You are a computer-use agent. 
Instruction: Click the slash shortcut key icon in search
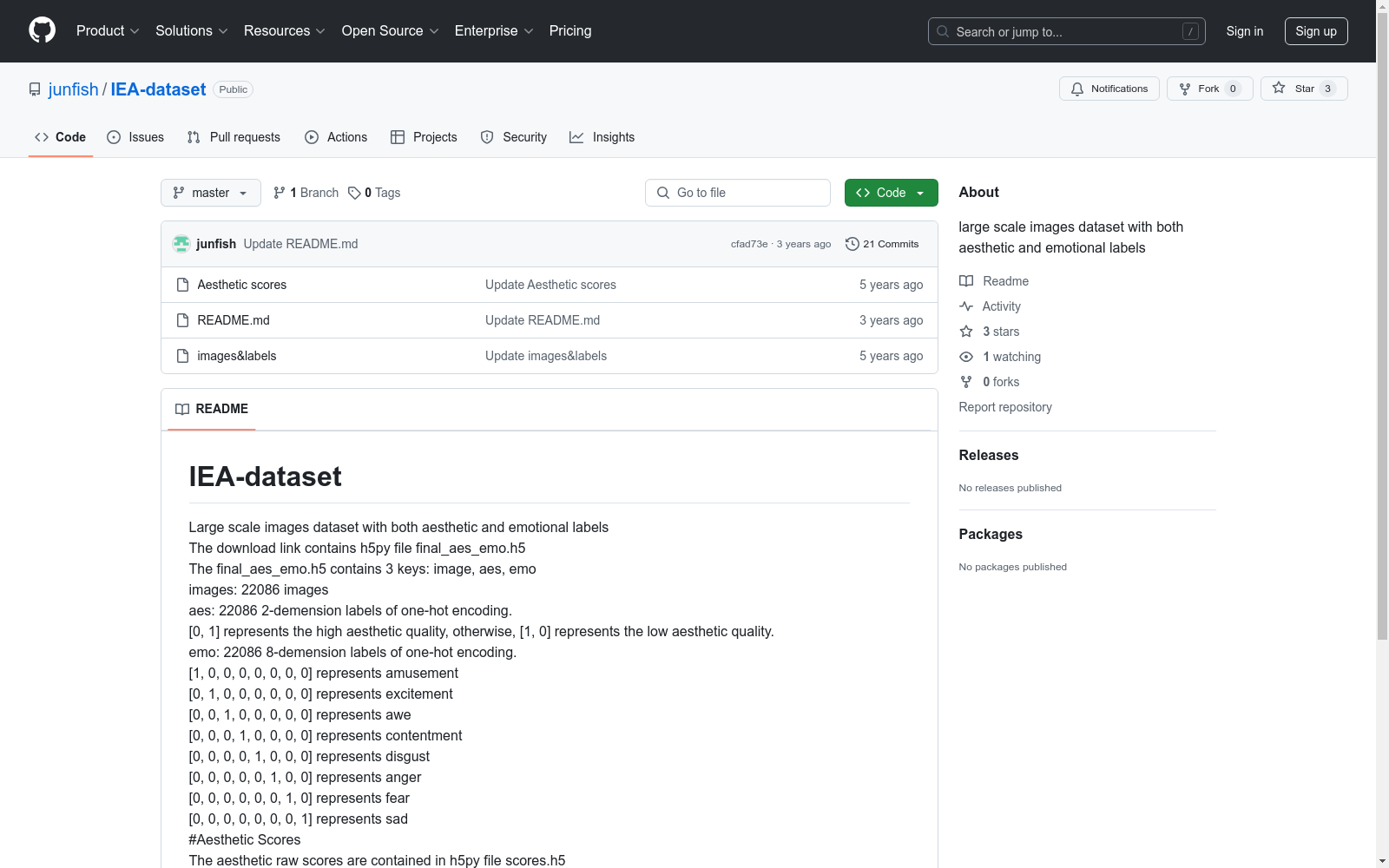[1190, 31]
